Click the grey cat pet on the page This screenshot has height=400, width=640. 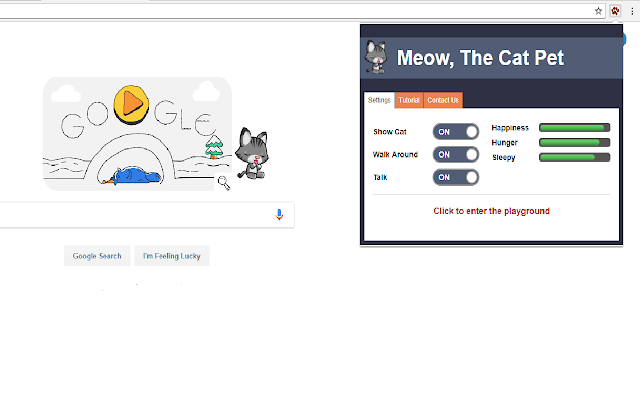[x=252, y=153]
